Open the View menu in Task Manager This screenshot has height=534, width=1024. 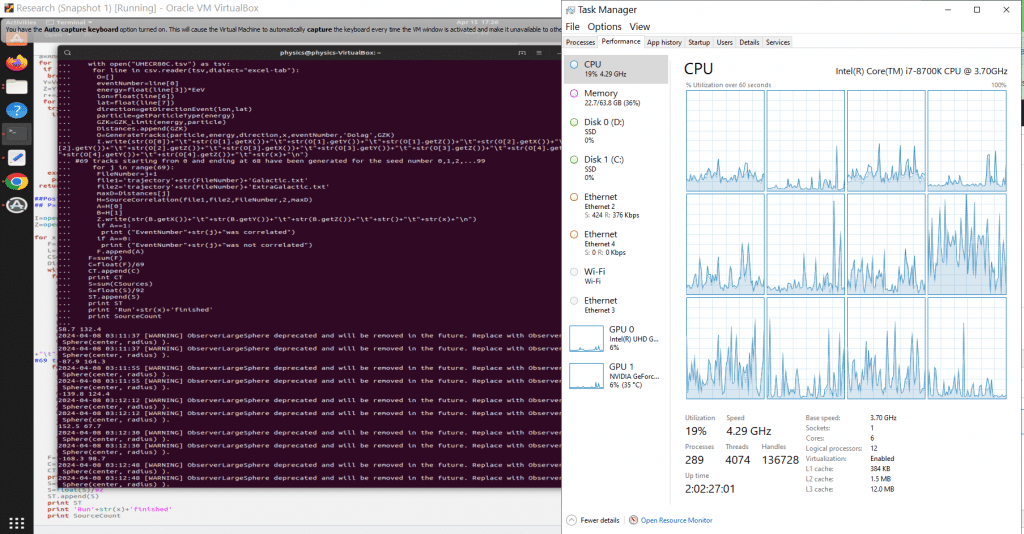(639, 27)
